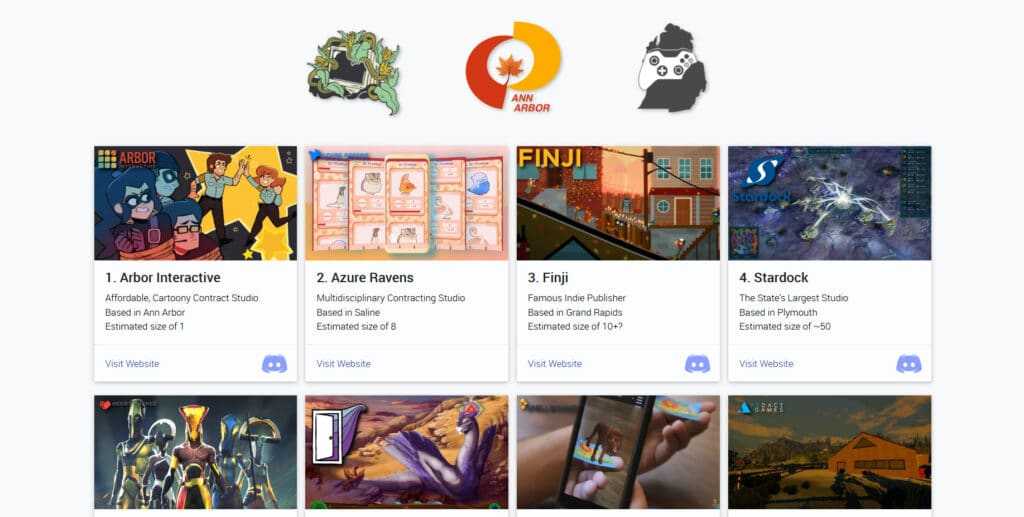This screenshot has width=1024, height=517.
Task: Click the purple dragon artwork thumbnail
Action: click(x=406, y=452)
